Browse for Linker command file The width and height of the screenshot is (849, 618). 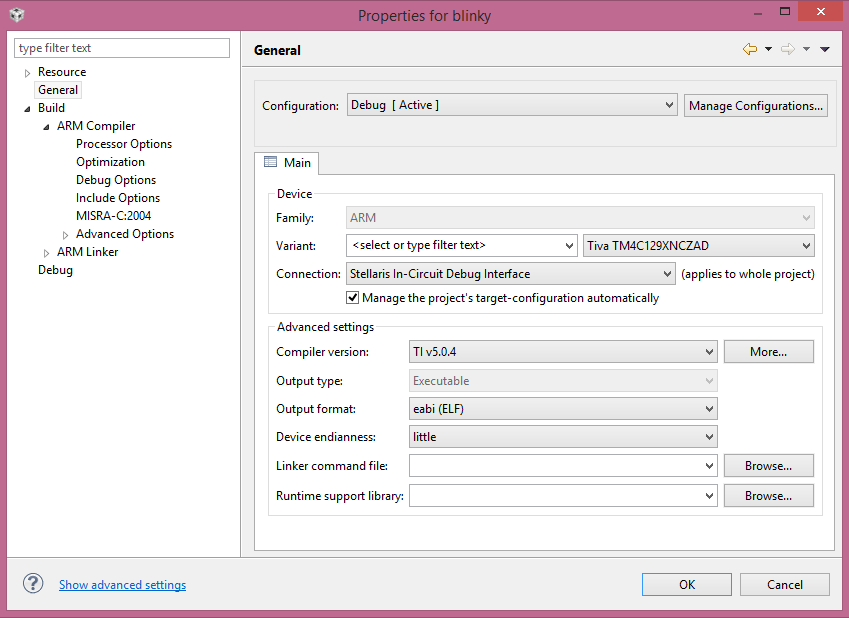[768, 465]
